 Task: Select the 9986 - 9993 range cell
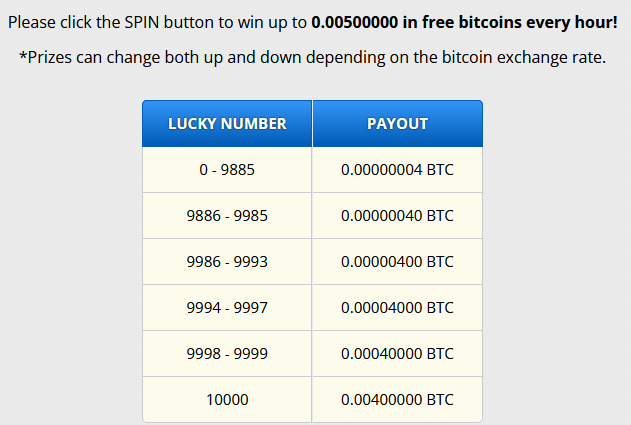pos(227,262)
